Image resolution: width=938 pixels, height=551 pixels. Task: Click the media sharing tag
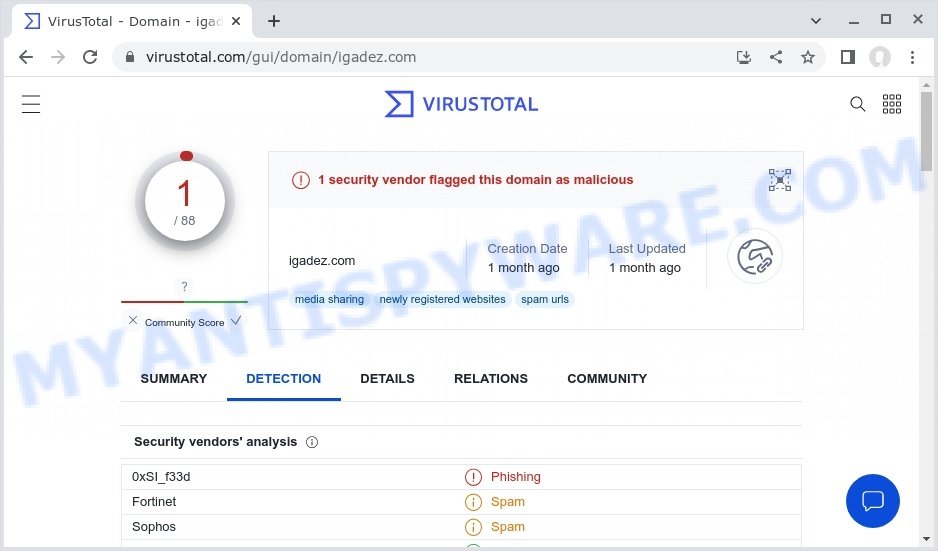329,299
